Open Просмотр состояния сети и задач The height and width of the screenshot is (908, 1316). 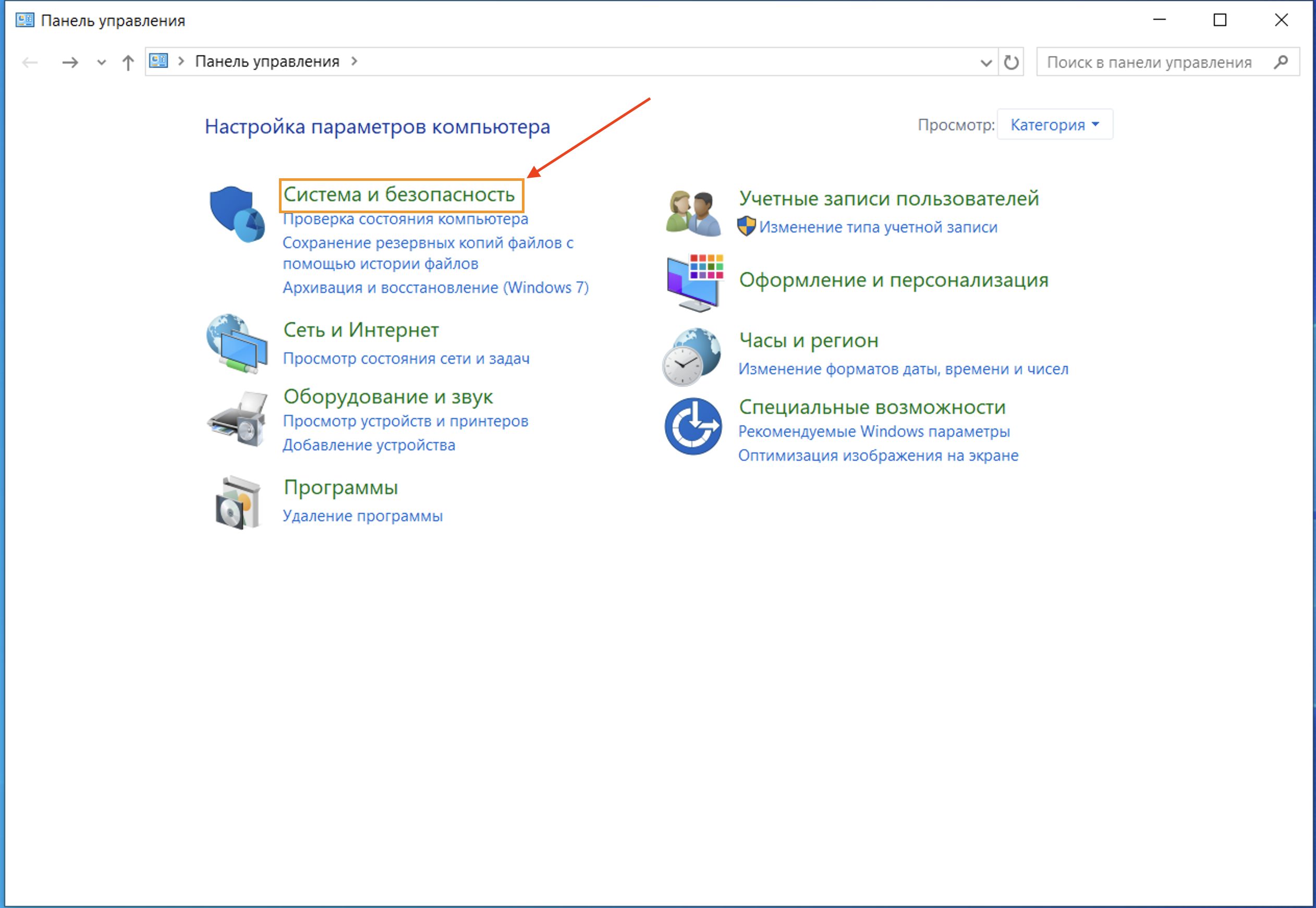click(406, 359)
